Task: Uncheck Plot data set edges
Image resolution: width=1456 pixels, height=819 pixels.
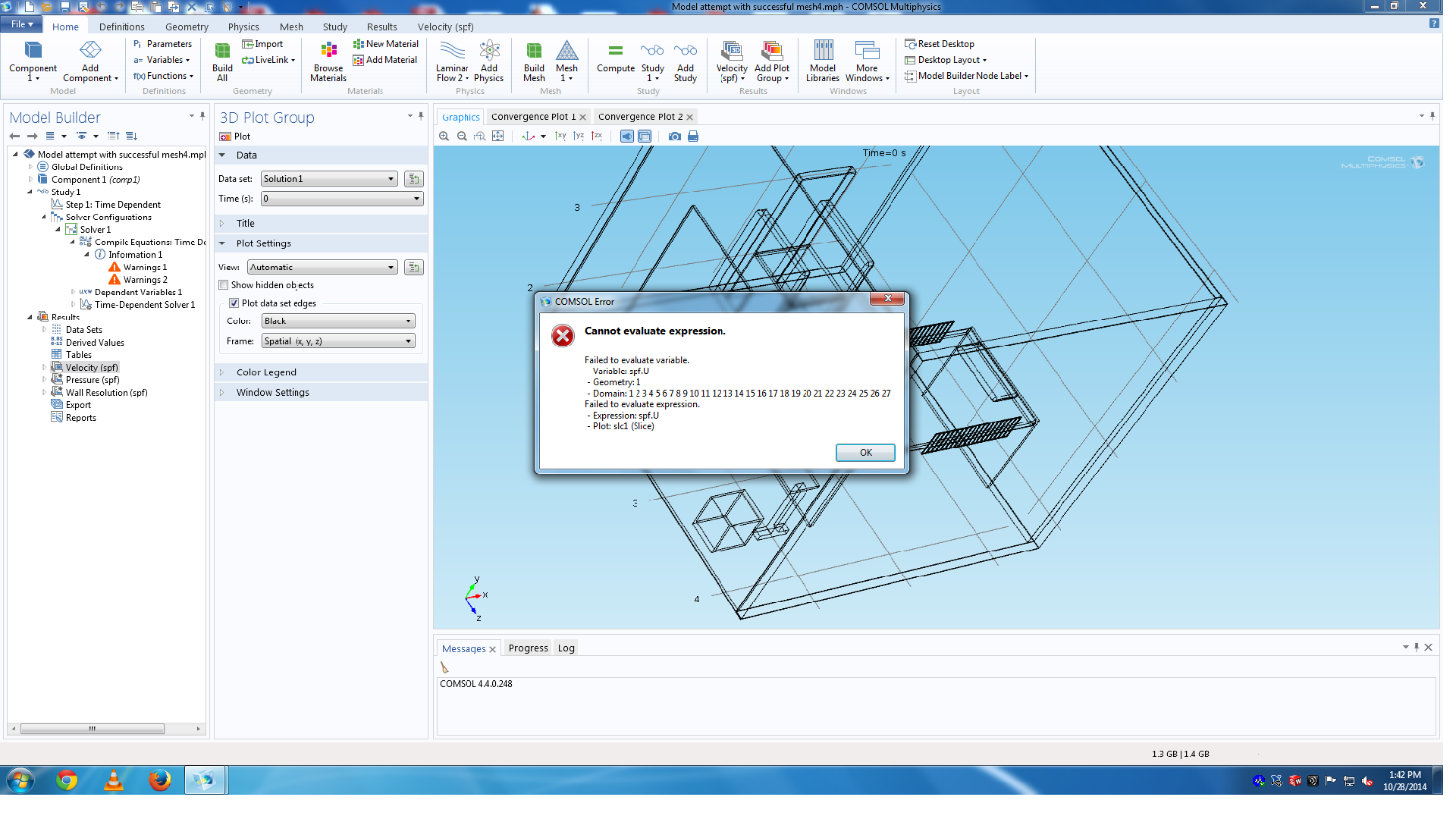Action: tap(234, 303)
